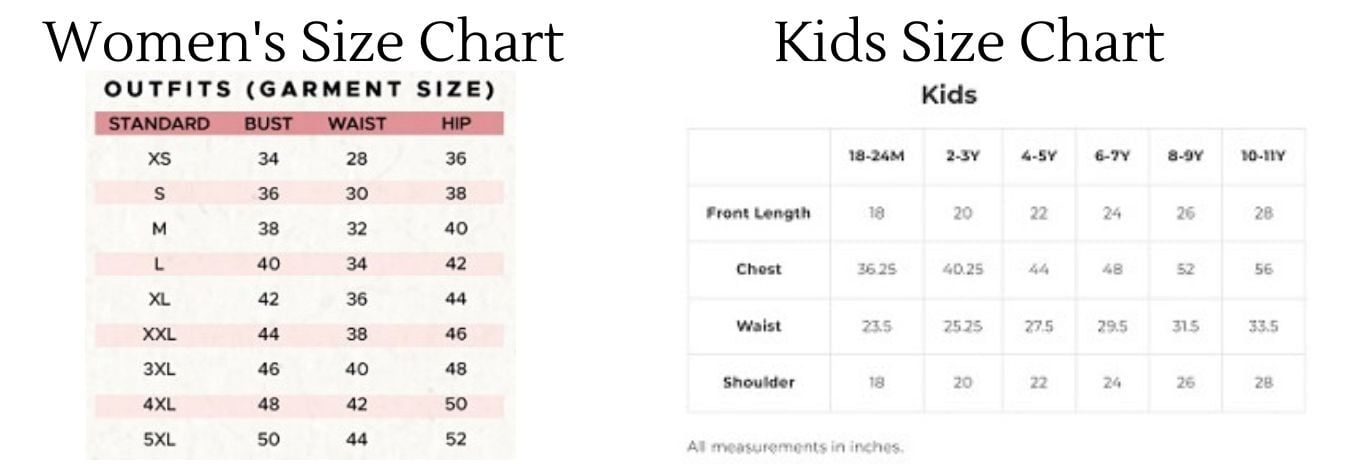The height and width of the screenshot is (464, 1350).
Task: Select the XS size row label
Action: pos(159,159)
